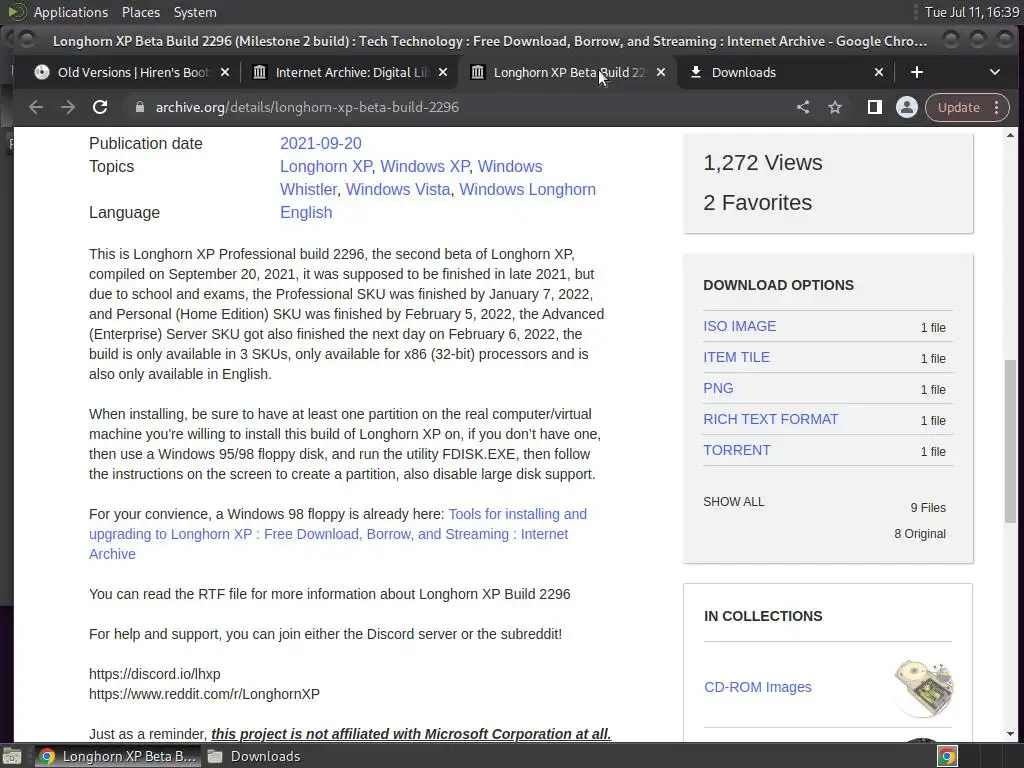
Task: Open the Chrome profile avatar menu
Action: (x=906, y=107)
